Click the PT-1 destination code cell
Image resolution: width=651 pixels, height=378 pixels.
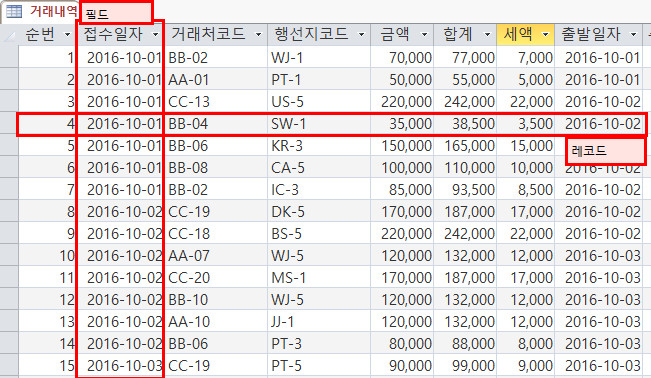click(x=319, y=79)
